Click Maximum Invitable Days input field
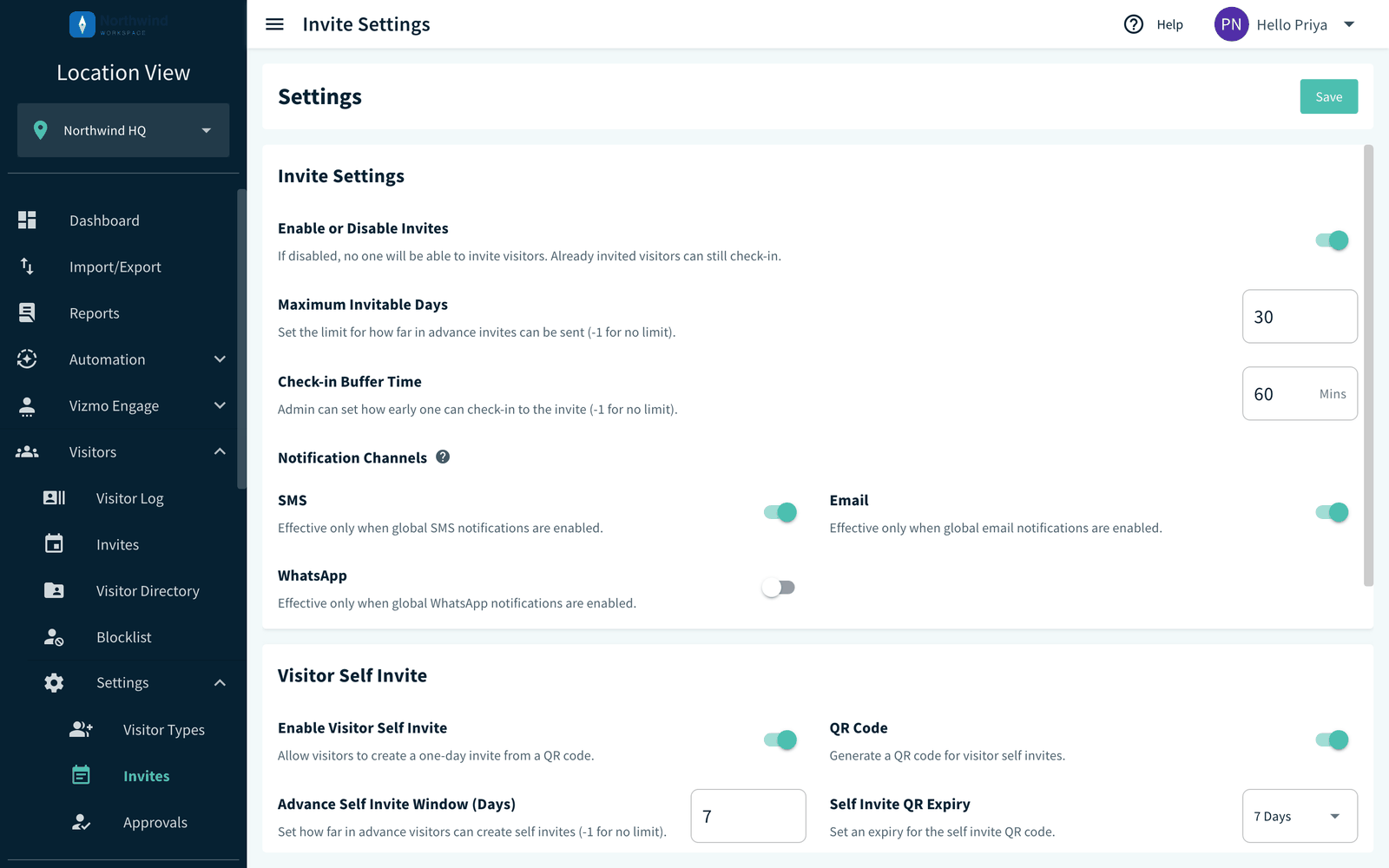This screenshot has height=868, width=1389. click(1300, 317)
